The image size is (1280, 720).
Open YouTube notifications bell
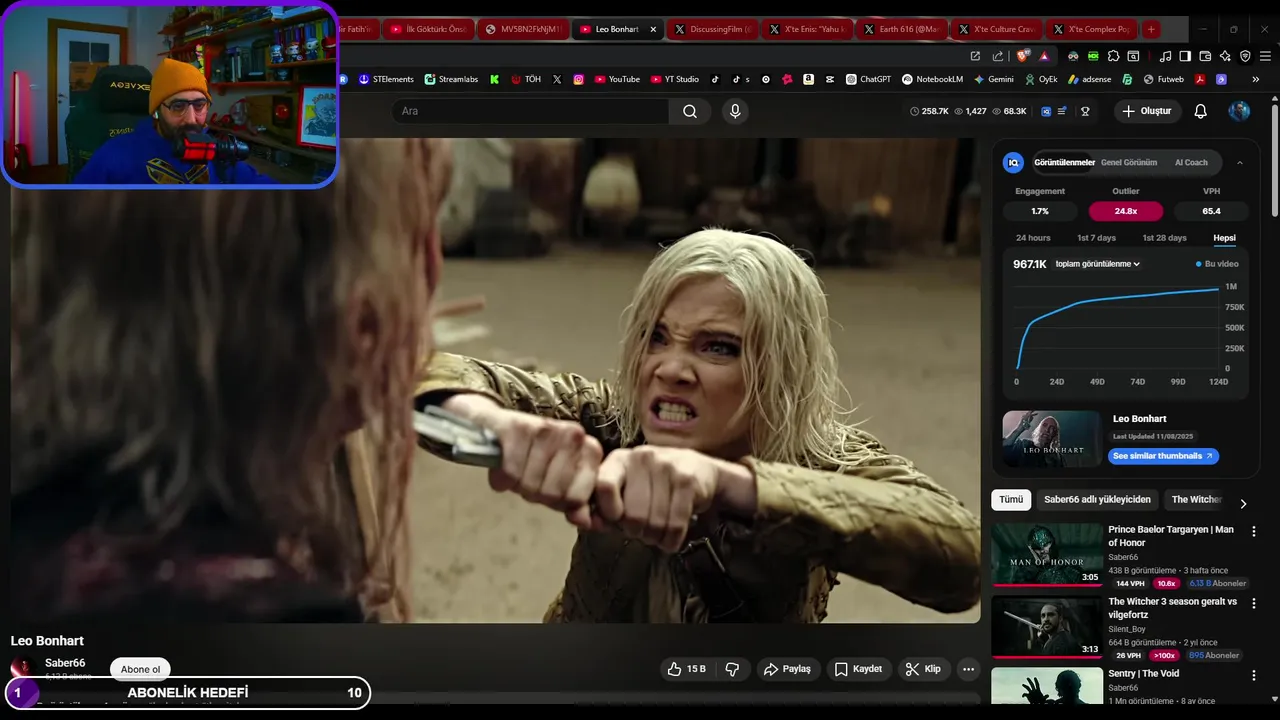tap(1201, 111)
